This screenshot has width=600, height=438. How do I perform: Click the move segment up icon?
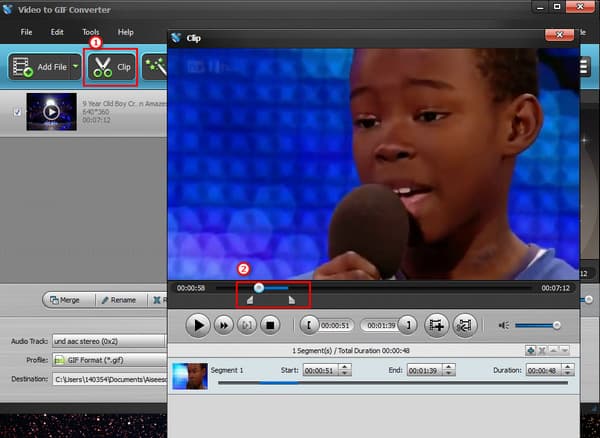coord(553,350)
